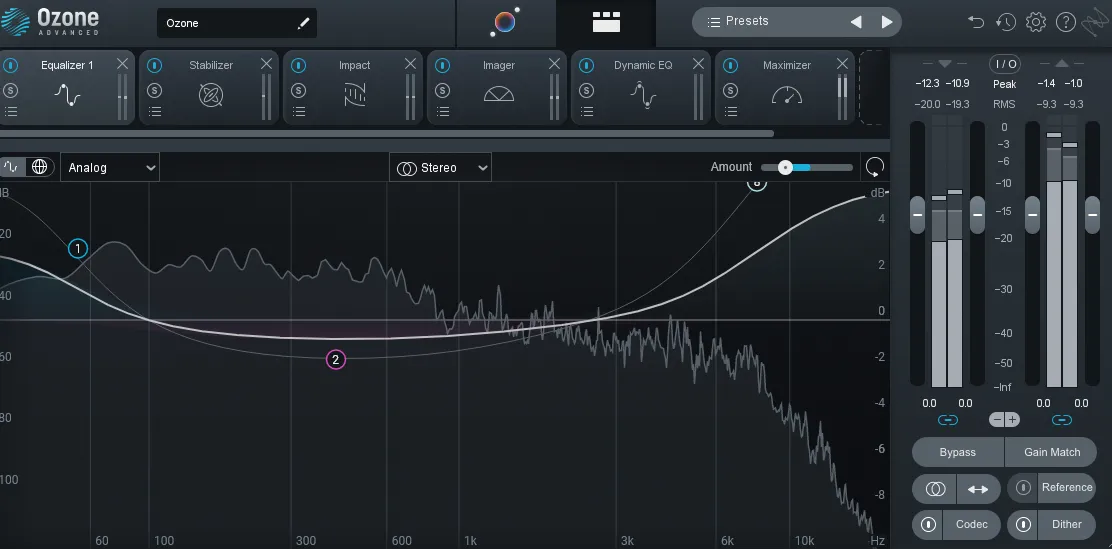The height and width of the screenshot is (549, 1112).
Task: Click the Gain Match button
Action: click(1052, 452)
